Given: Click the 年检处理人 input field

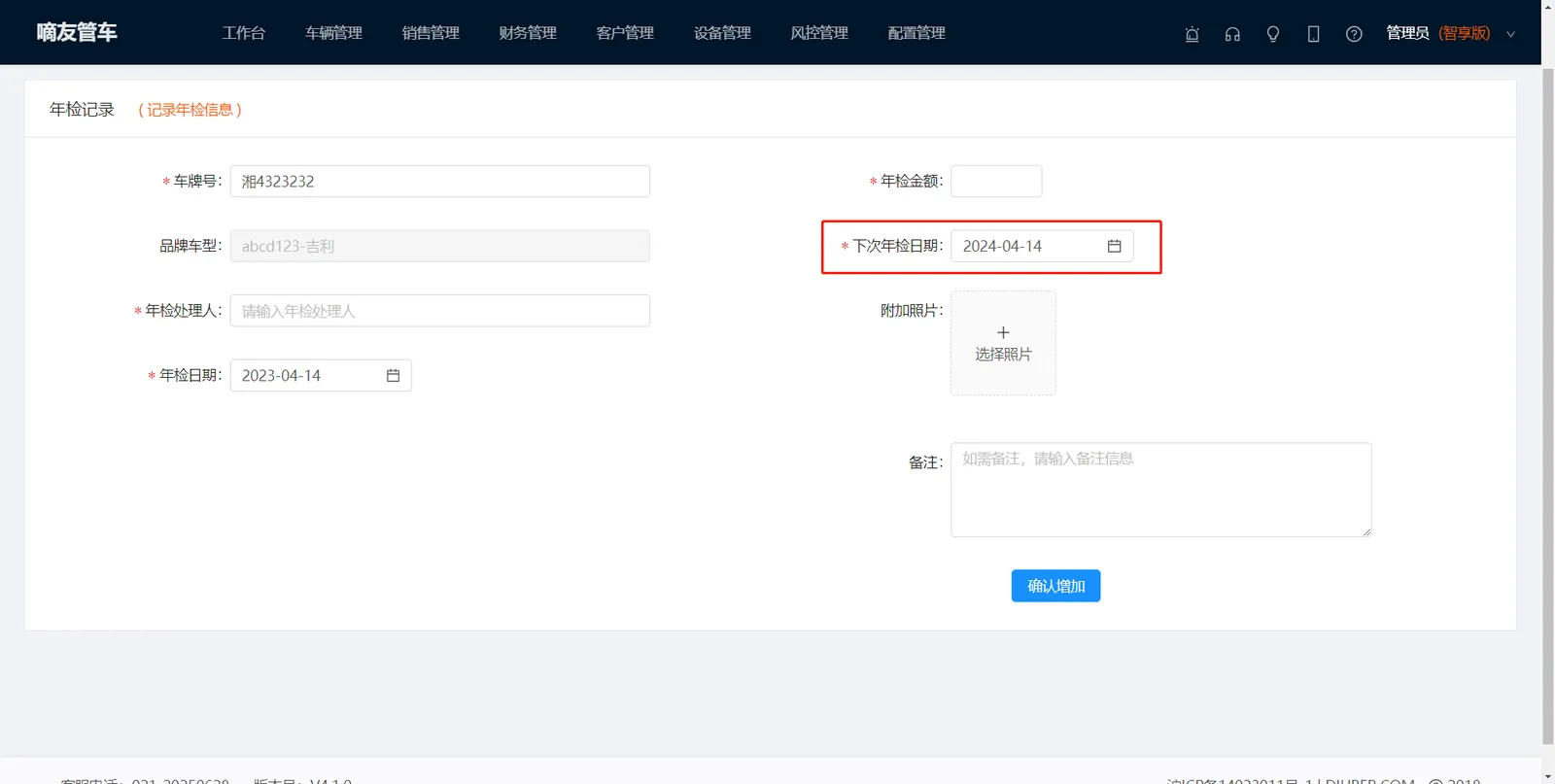Looking at the screenshot, I should [x=440, y=311].
